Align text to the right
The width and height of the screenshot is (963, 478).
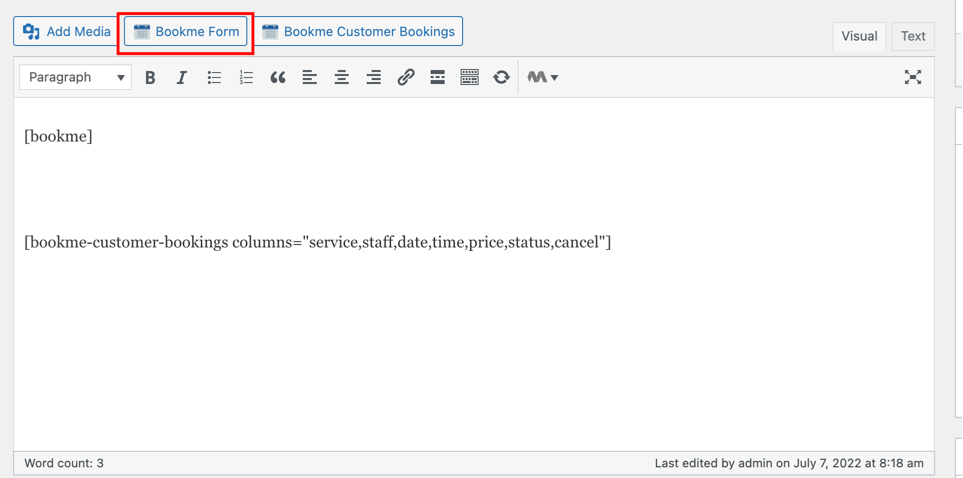coord(374,77)
